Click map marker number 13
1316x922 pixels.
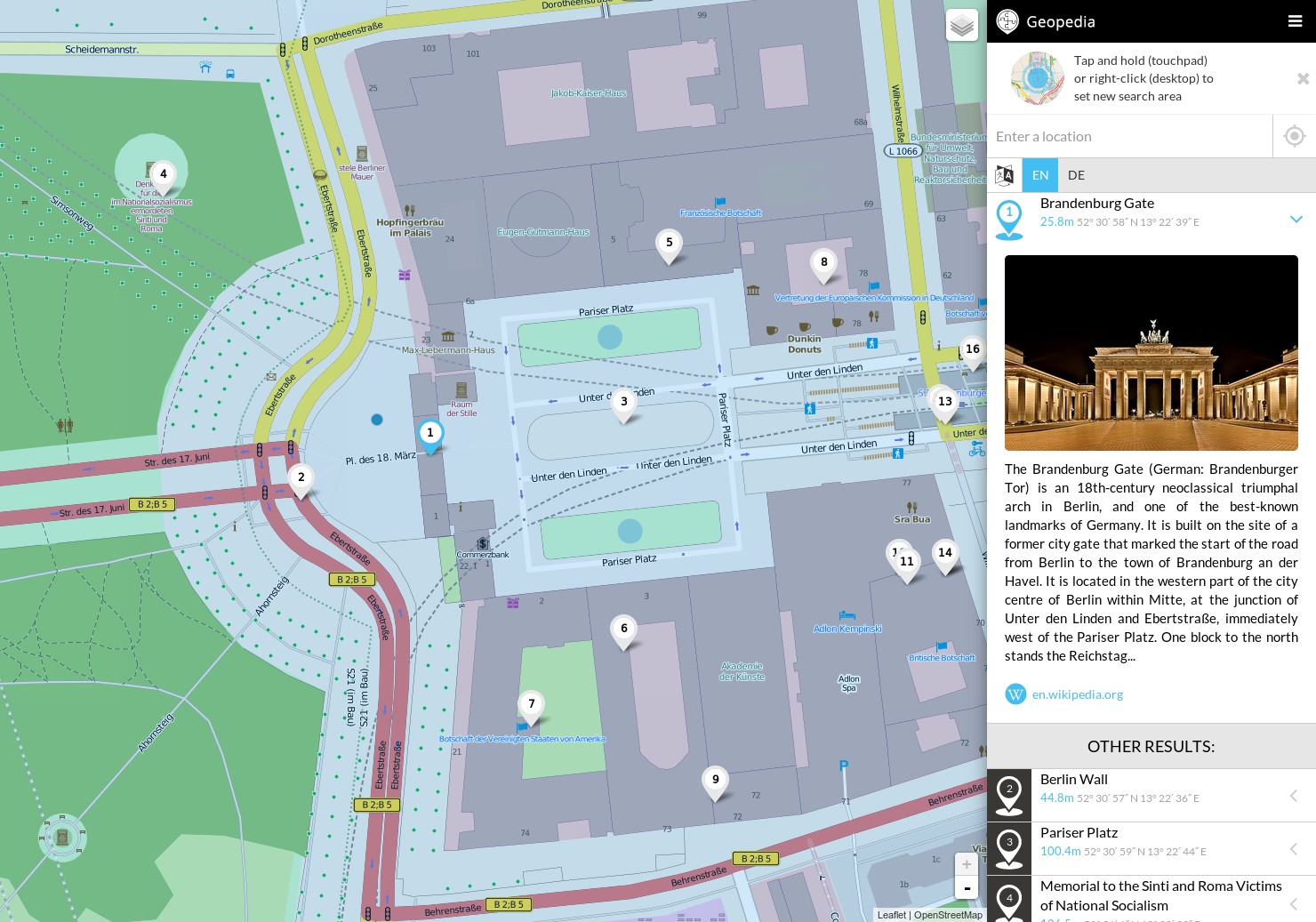pyautogui.click(x=945, y=405)
